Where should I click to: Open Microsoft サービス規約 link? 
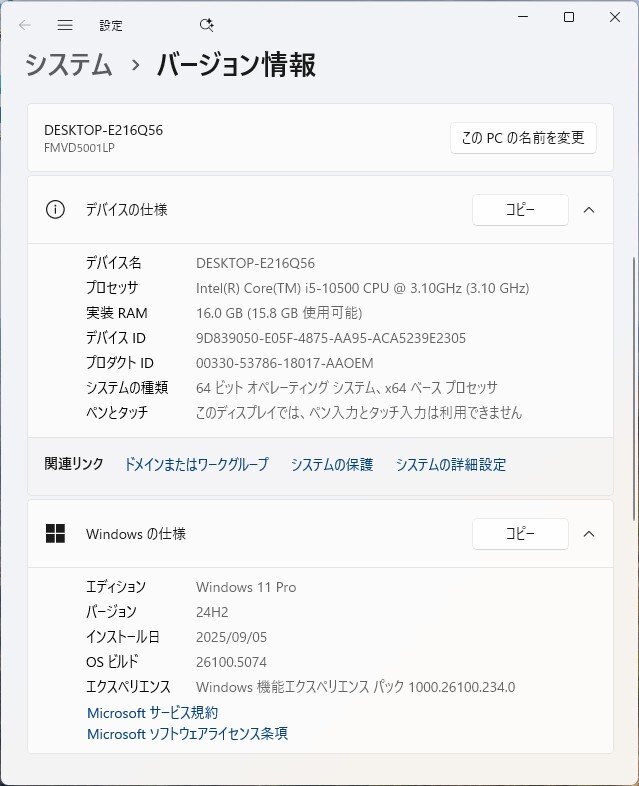[x=152, y=713]
